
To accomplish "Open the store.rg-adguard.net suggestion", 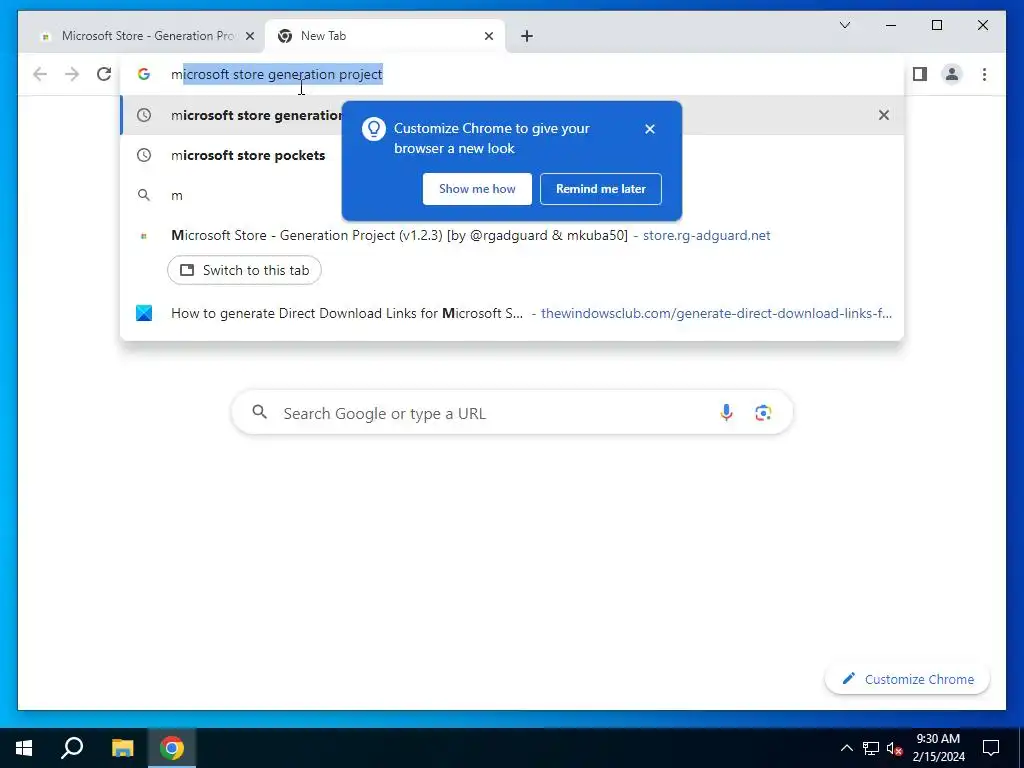I will click(x=512, y=235).
